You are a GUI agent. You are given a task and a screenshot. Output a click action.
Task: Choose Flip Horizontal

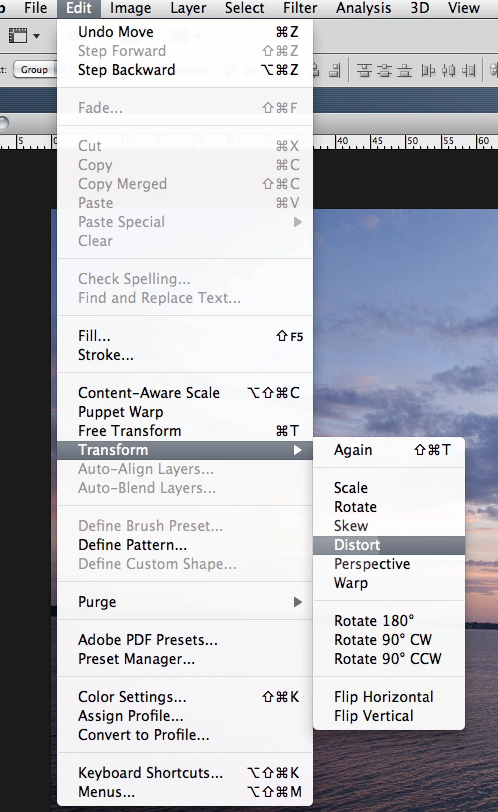389,697
